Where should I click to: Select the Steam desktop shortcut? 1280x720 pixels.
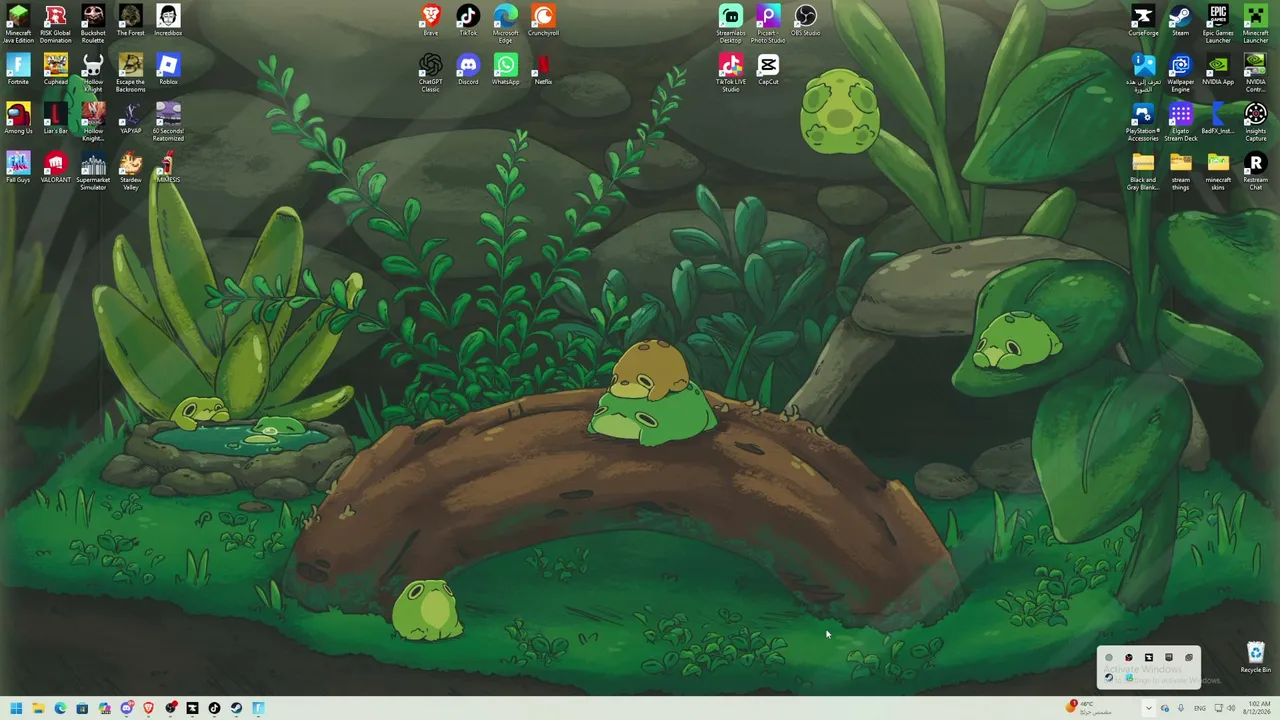1181,20
